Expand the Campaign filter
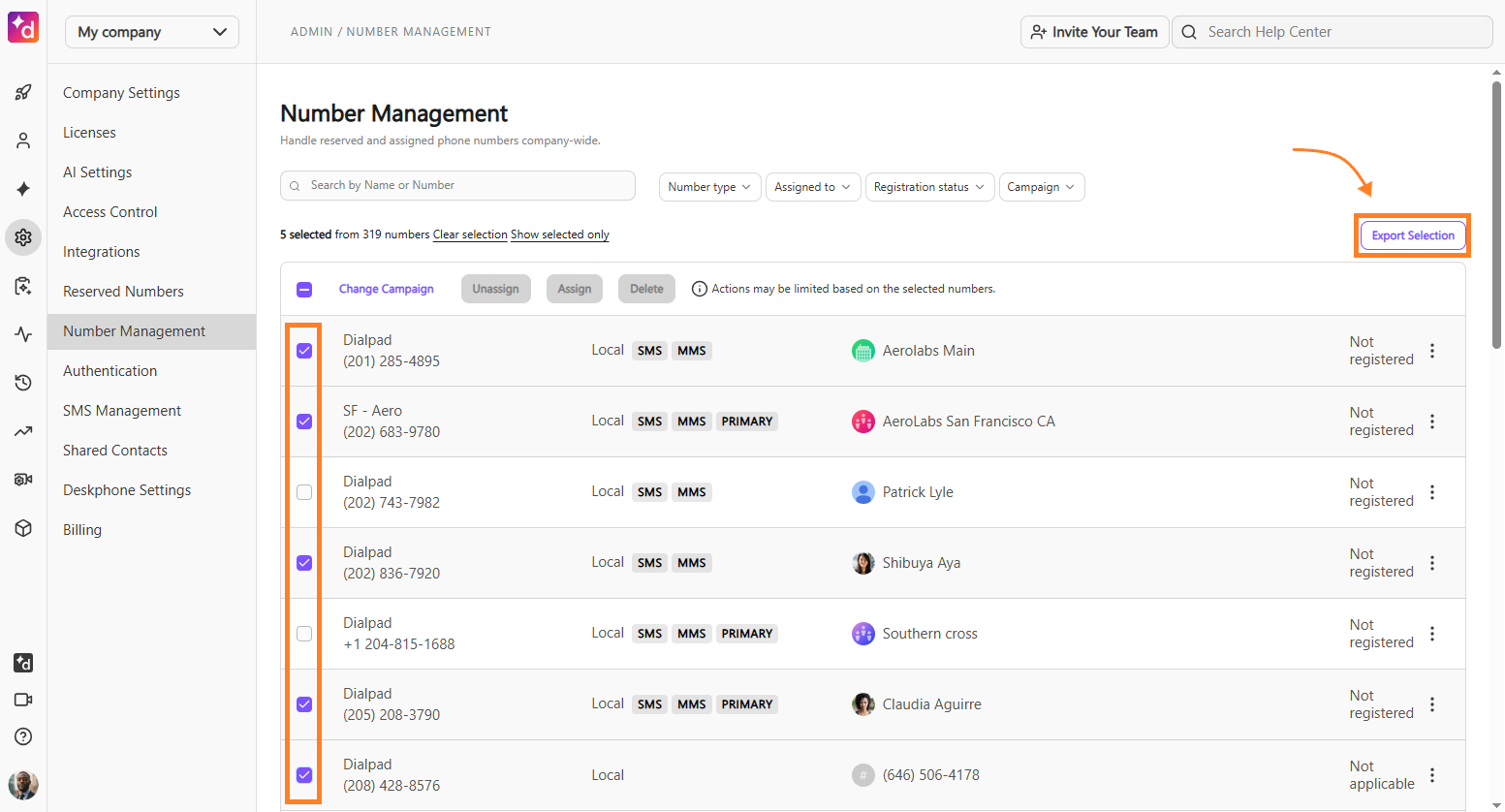1505x812 pixels. coord(1042,187)
